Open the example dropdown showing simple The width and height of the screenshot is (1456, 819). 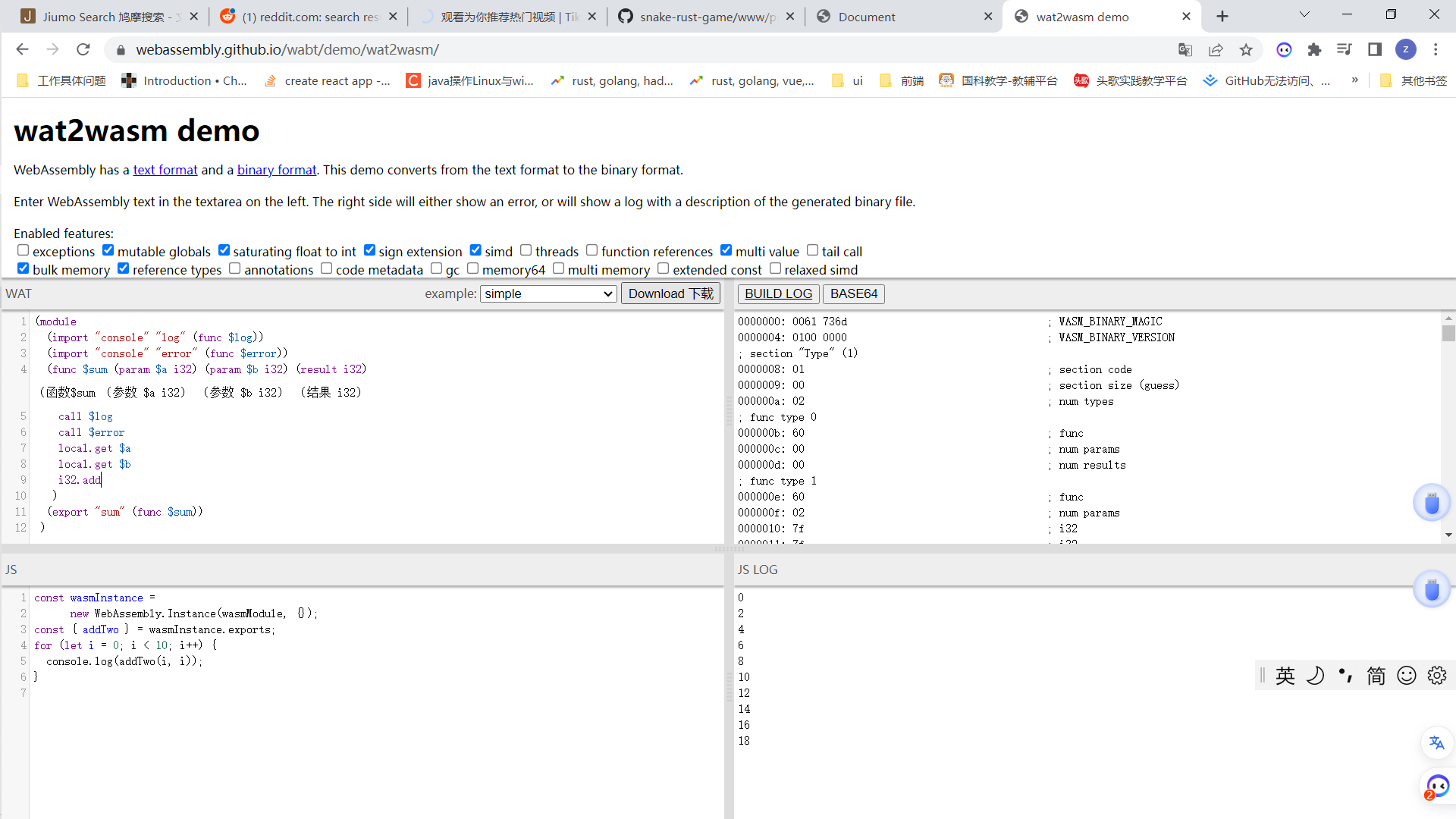point(548,293)
